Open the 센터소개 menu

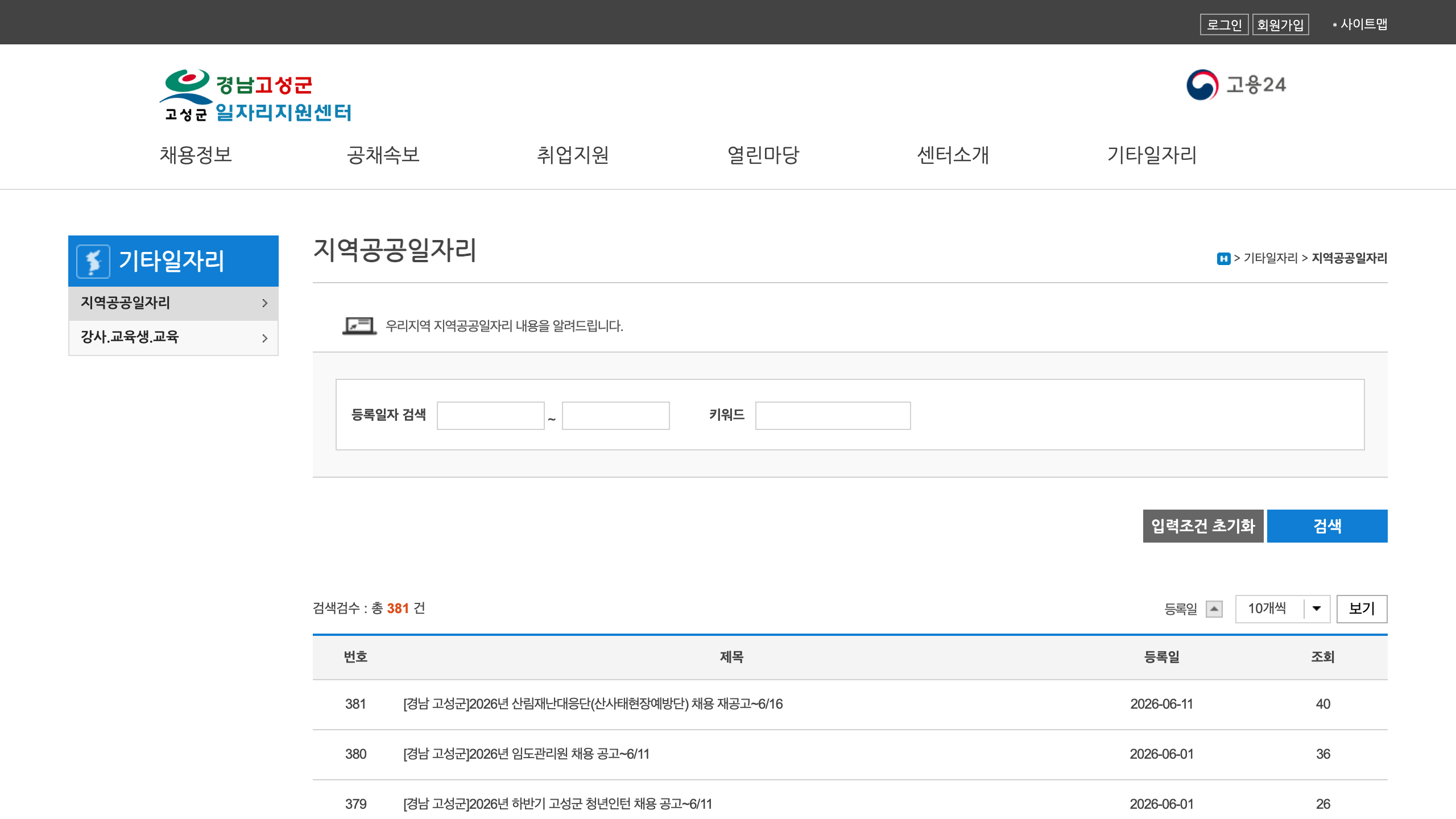(x=953, y=155)
